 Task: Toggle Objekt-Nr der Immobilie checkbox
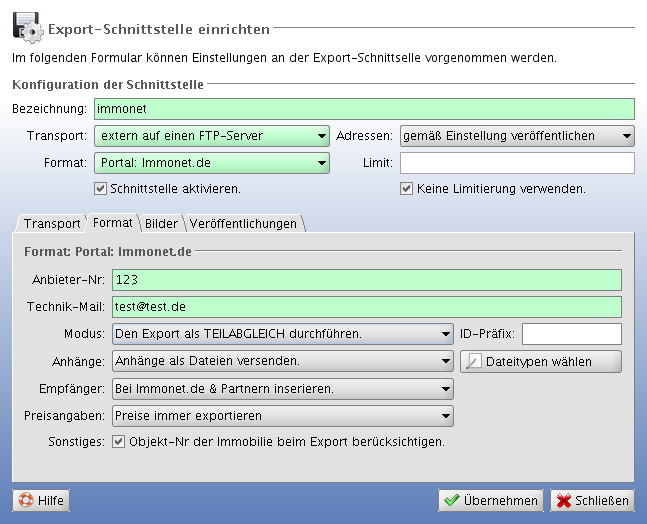[x=119, y=441]
